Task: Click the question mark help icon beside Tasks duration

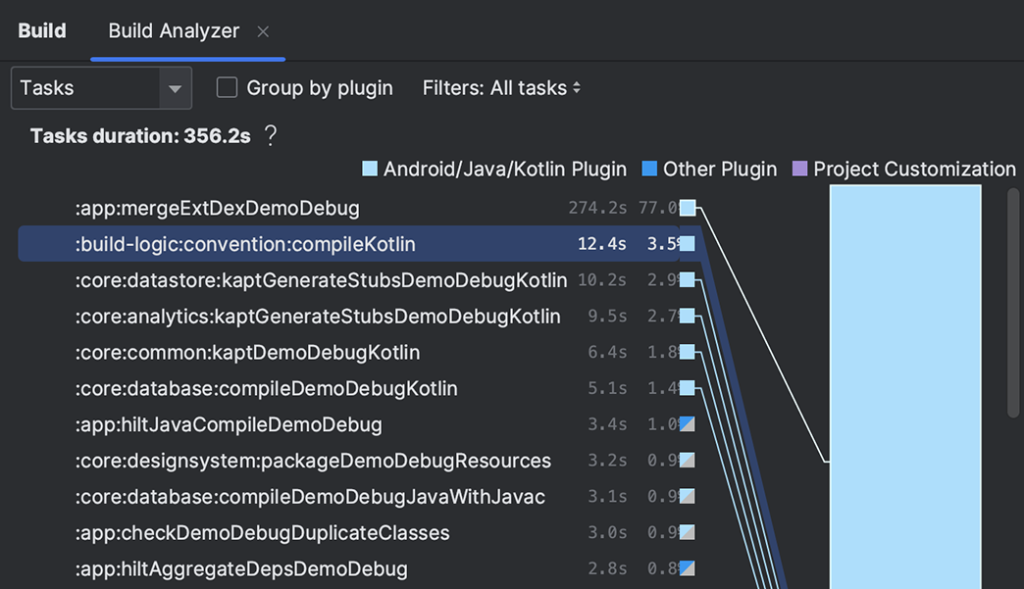Action: pos(270,136)
